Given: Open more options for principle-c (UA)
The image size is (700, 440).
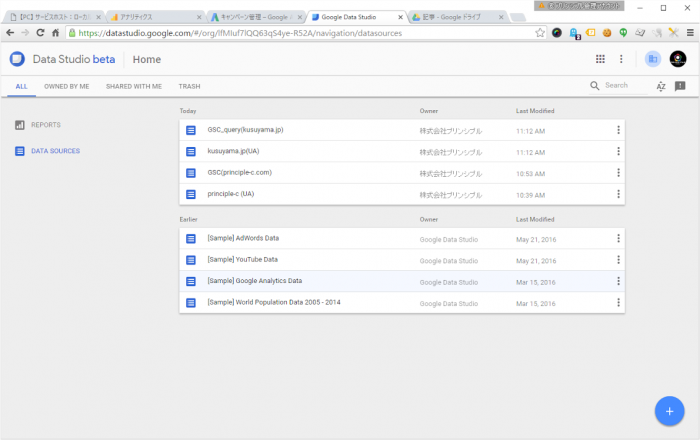Looking at the screenshot, I should point(618,194).
